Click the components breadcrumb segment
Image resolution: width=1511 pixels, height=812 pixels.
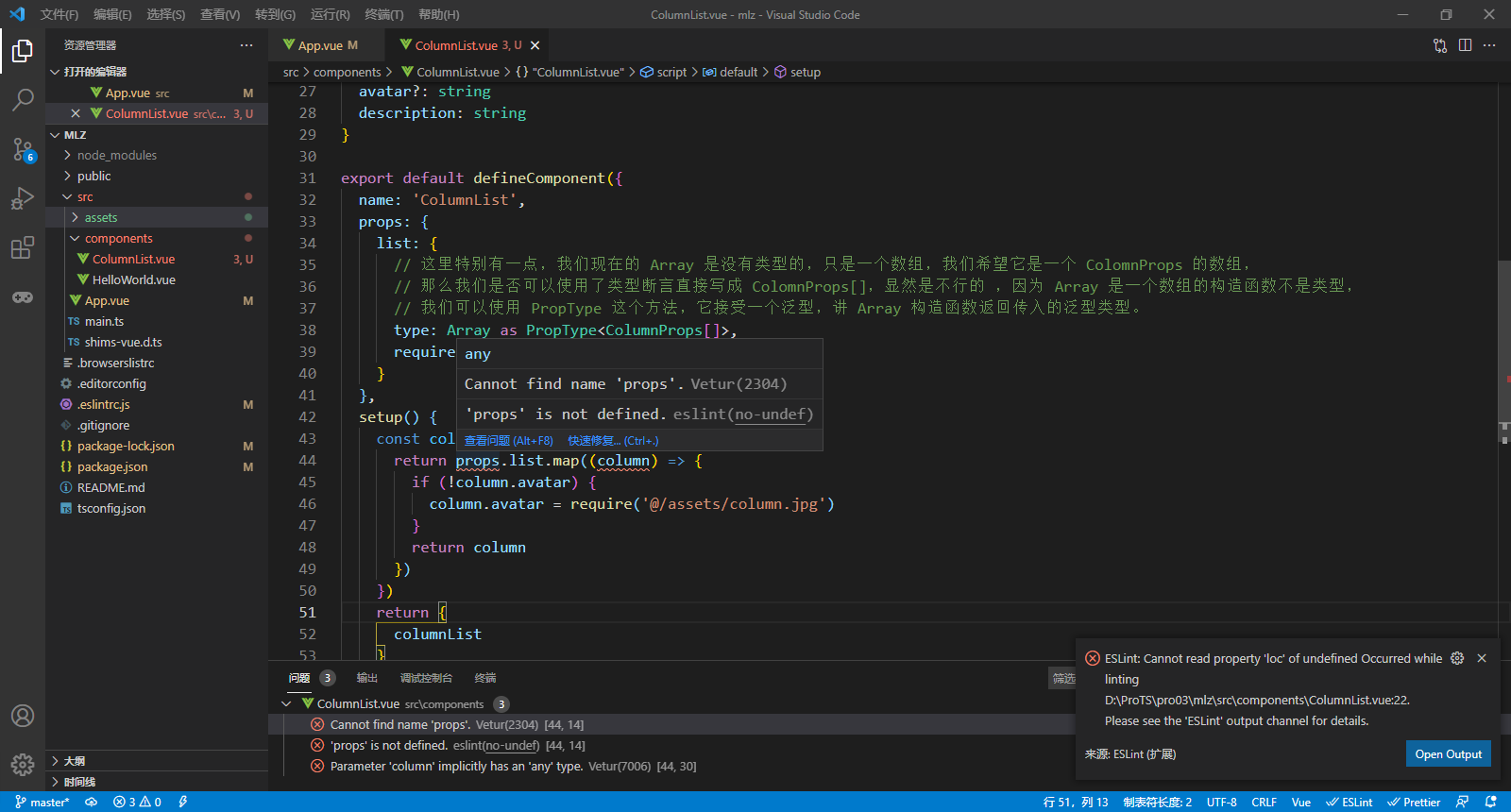[x=347, y=72]
